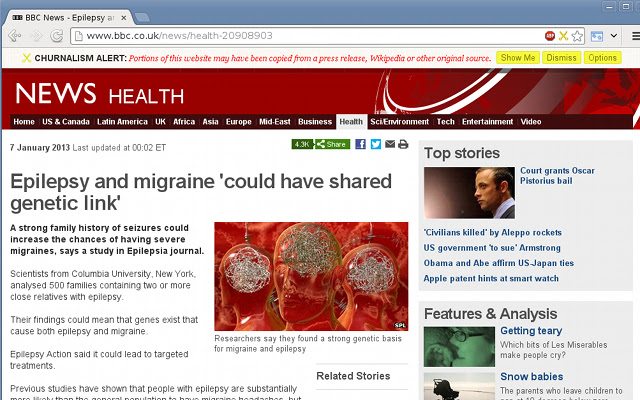Open the Chrome hamburger menu
This screenshot has width=640, height=400.
pos(635,36)
